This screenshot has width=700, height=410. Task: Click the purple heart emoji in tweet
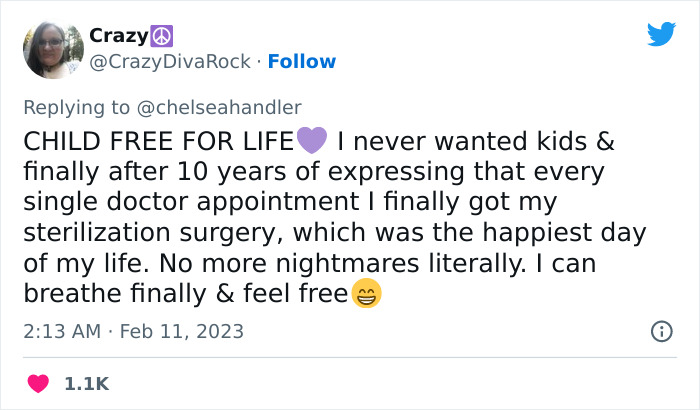(312, 139)
